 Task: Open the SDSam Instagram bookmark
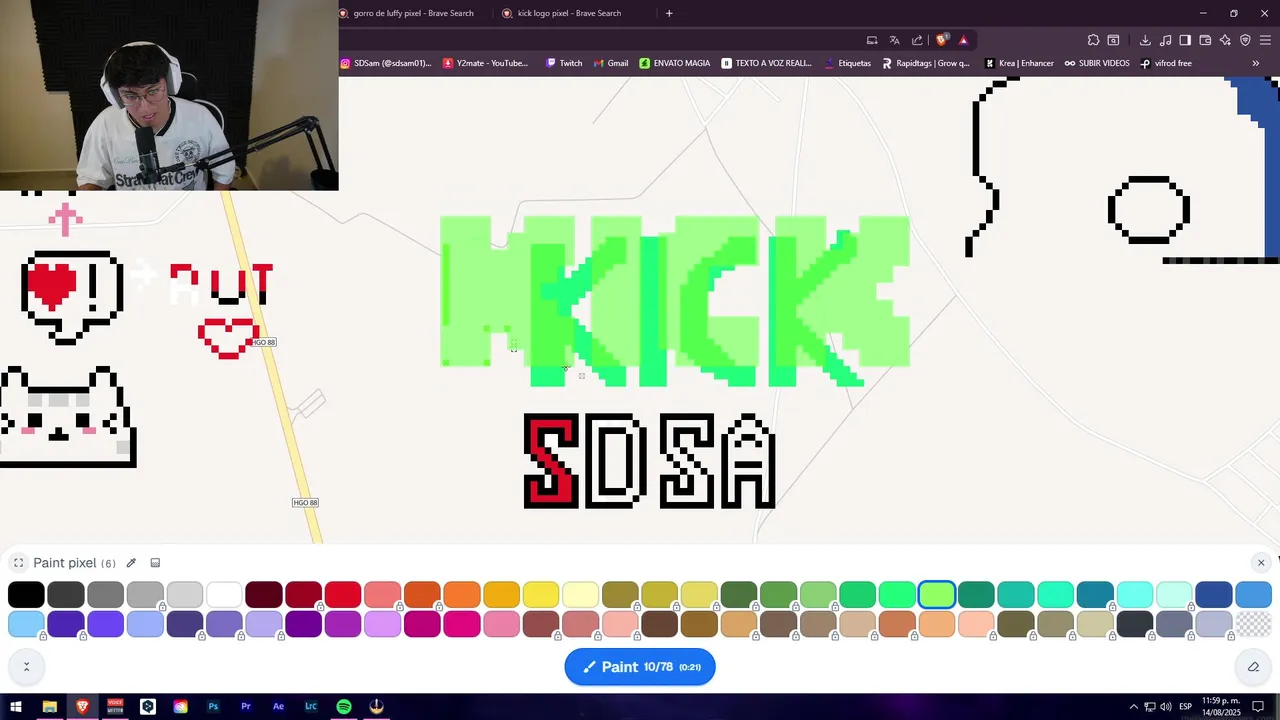click(x=386, y=63)
